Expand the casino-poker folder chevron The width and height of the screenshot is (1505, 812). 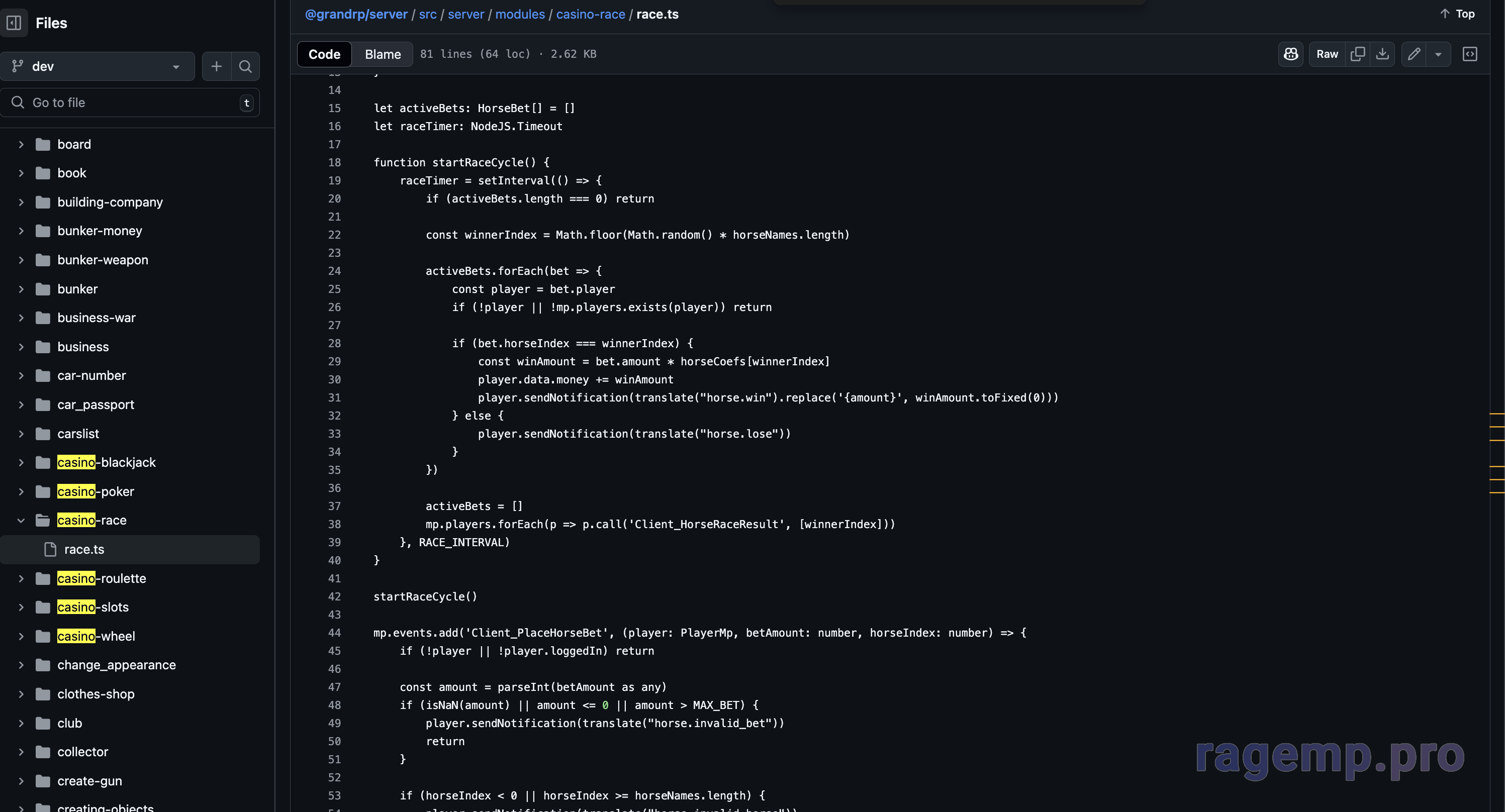coord(21,492)
